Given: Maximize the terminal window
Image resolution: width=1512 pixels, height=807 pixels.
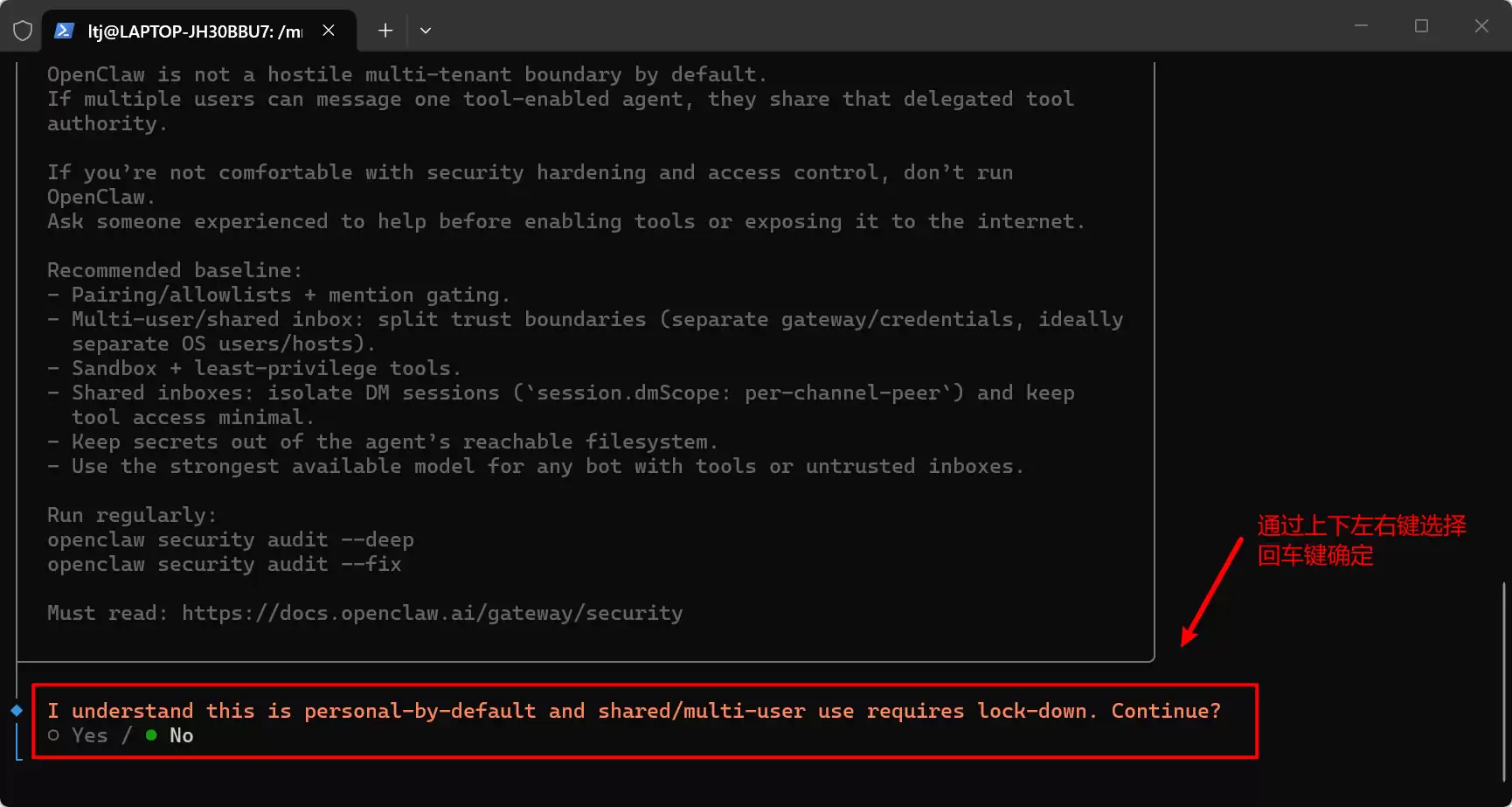Looking at the screenshot, I should point(1421,26).
